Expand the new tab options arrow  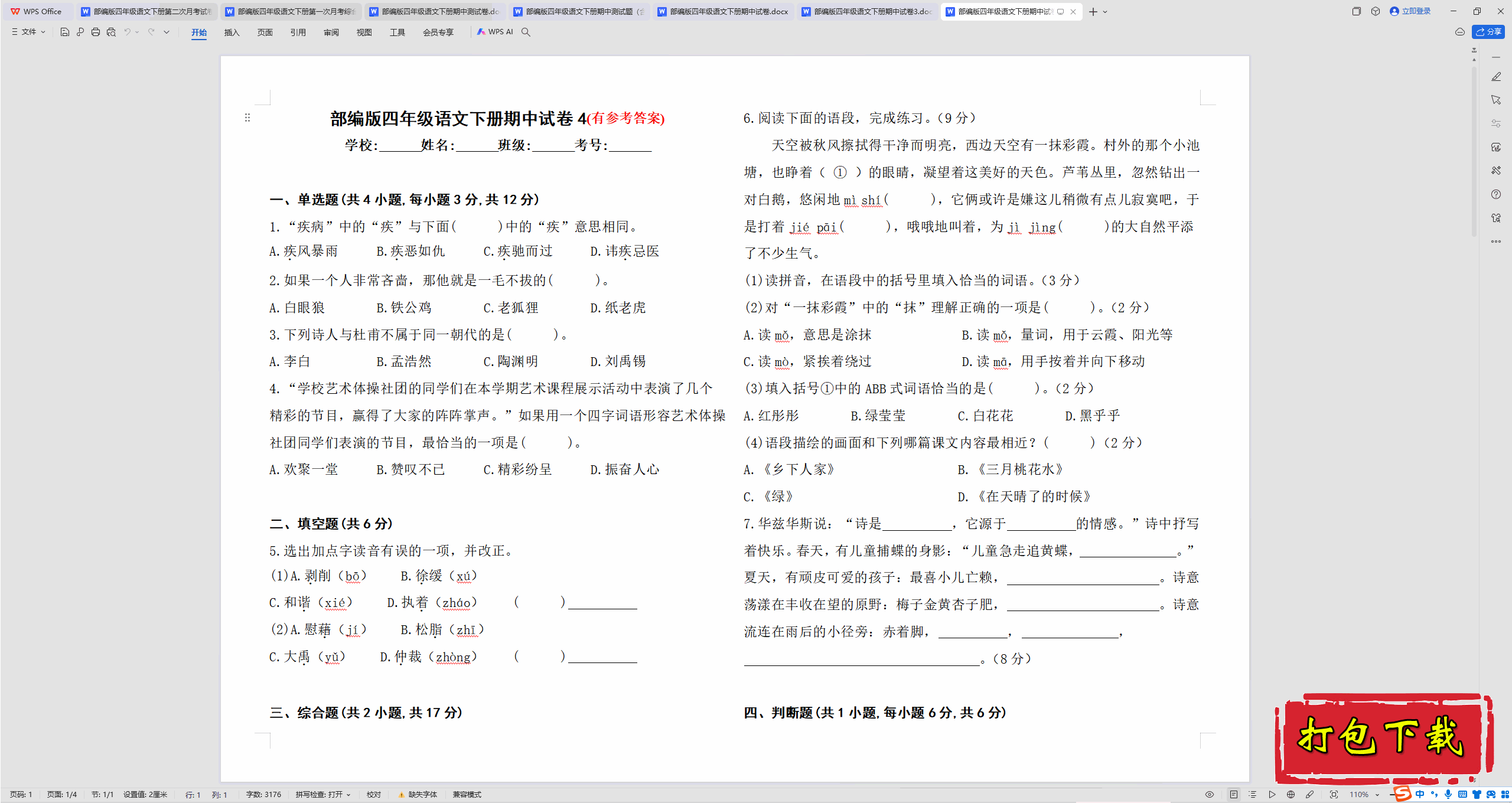tap(1105, 11)
